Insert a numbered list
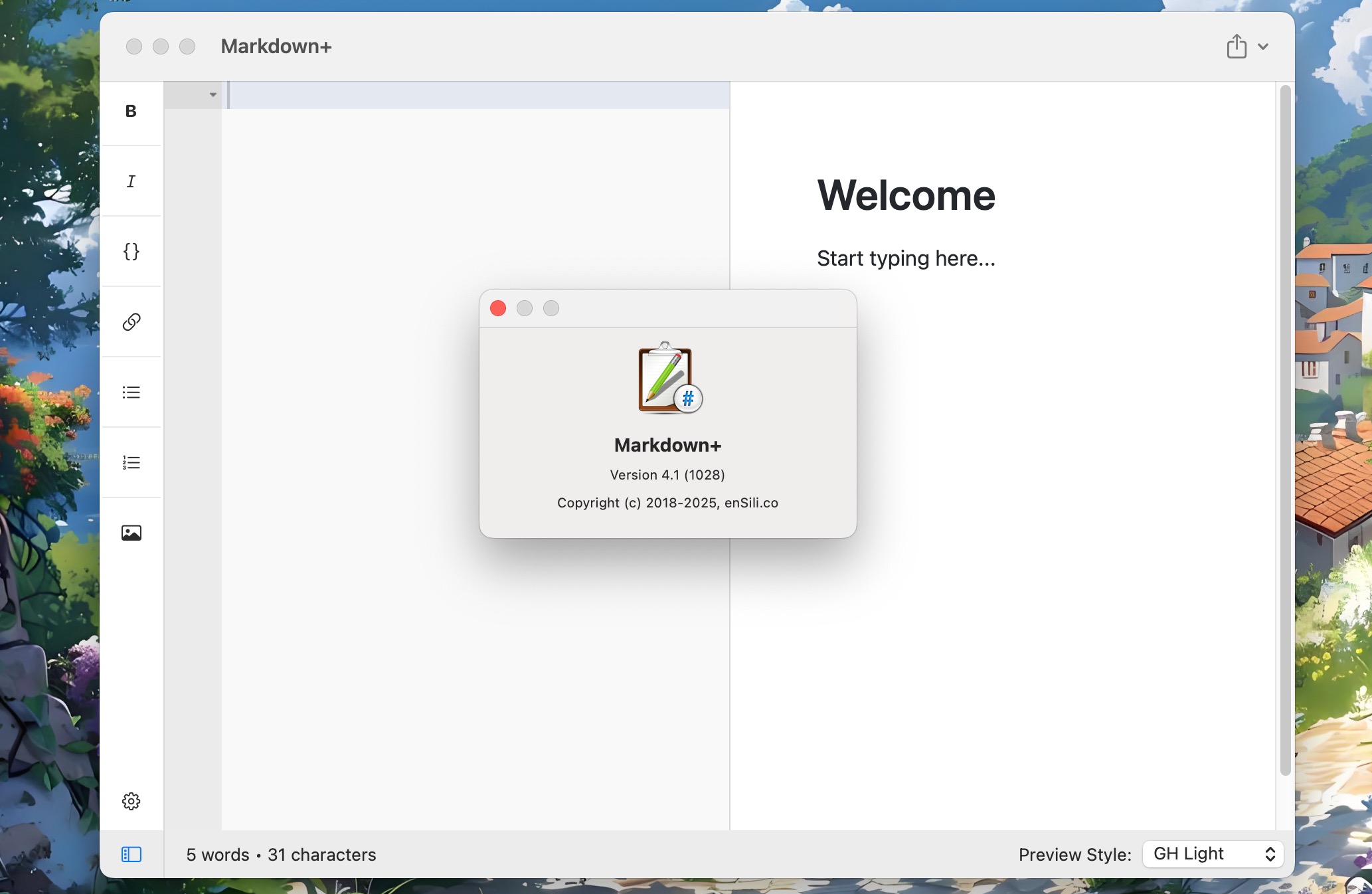The width and height of the screenshot is (1372, 894). 131,463
